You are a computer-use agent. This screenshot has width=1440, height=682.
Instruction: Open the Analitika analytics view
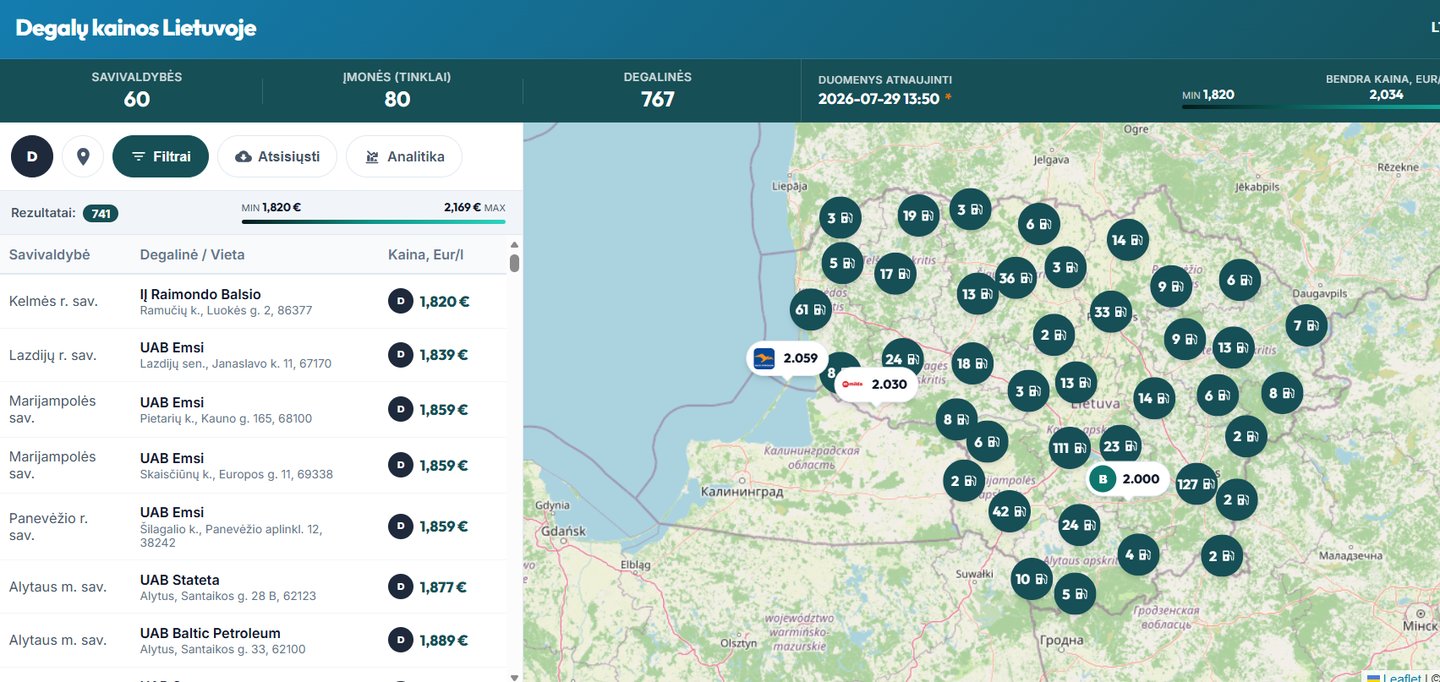pos(404,157)
